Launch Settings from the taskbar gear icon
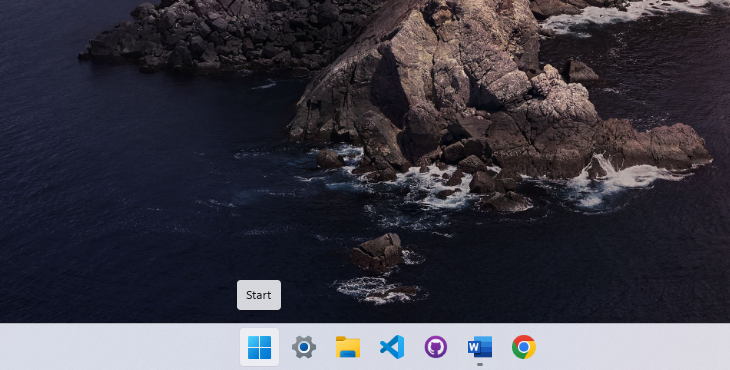The image size is (730, 370). (x=304, y=347)
